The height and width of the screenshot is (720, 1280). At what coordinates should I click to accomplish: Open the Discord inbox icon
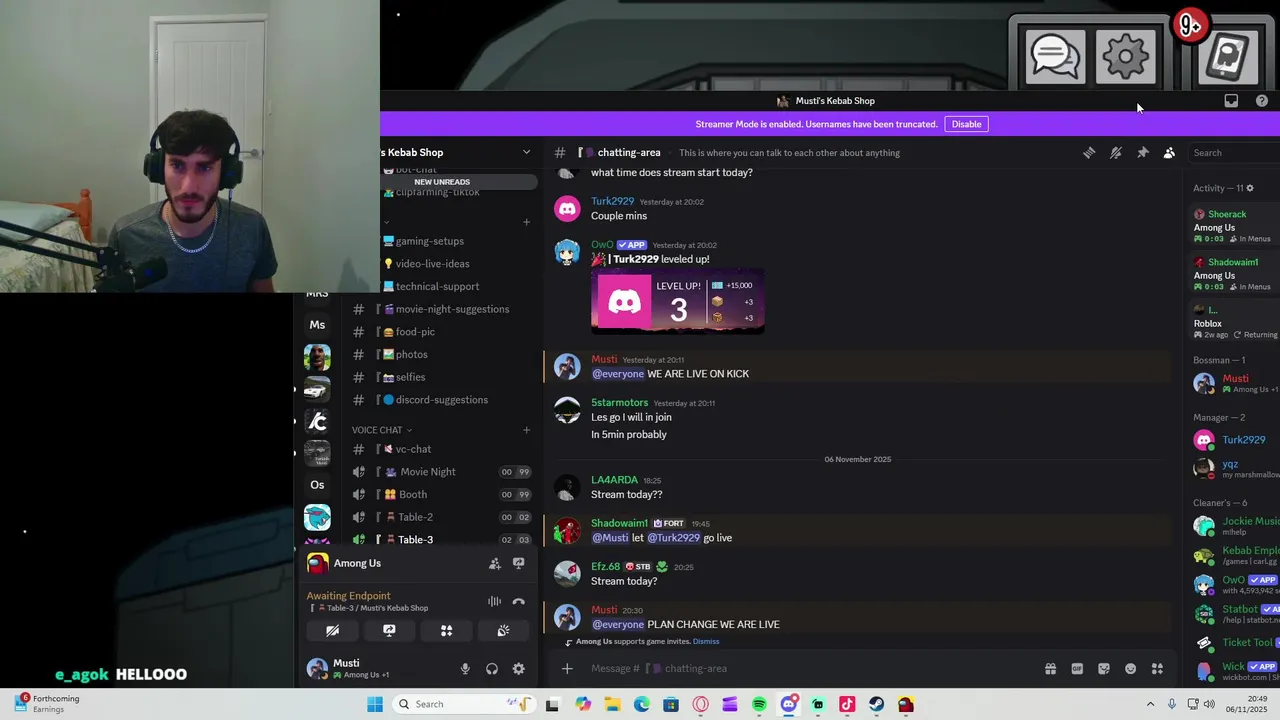1231,101
